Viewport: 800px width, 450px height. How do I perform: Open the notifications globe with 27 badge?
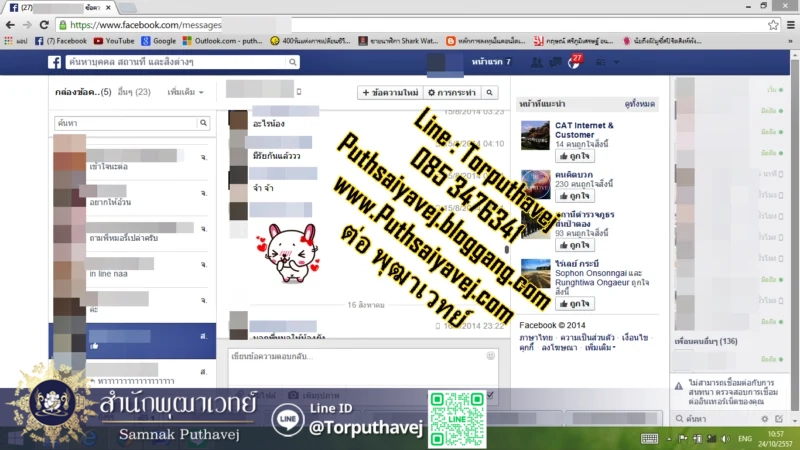[574, 62]
